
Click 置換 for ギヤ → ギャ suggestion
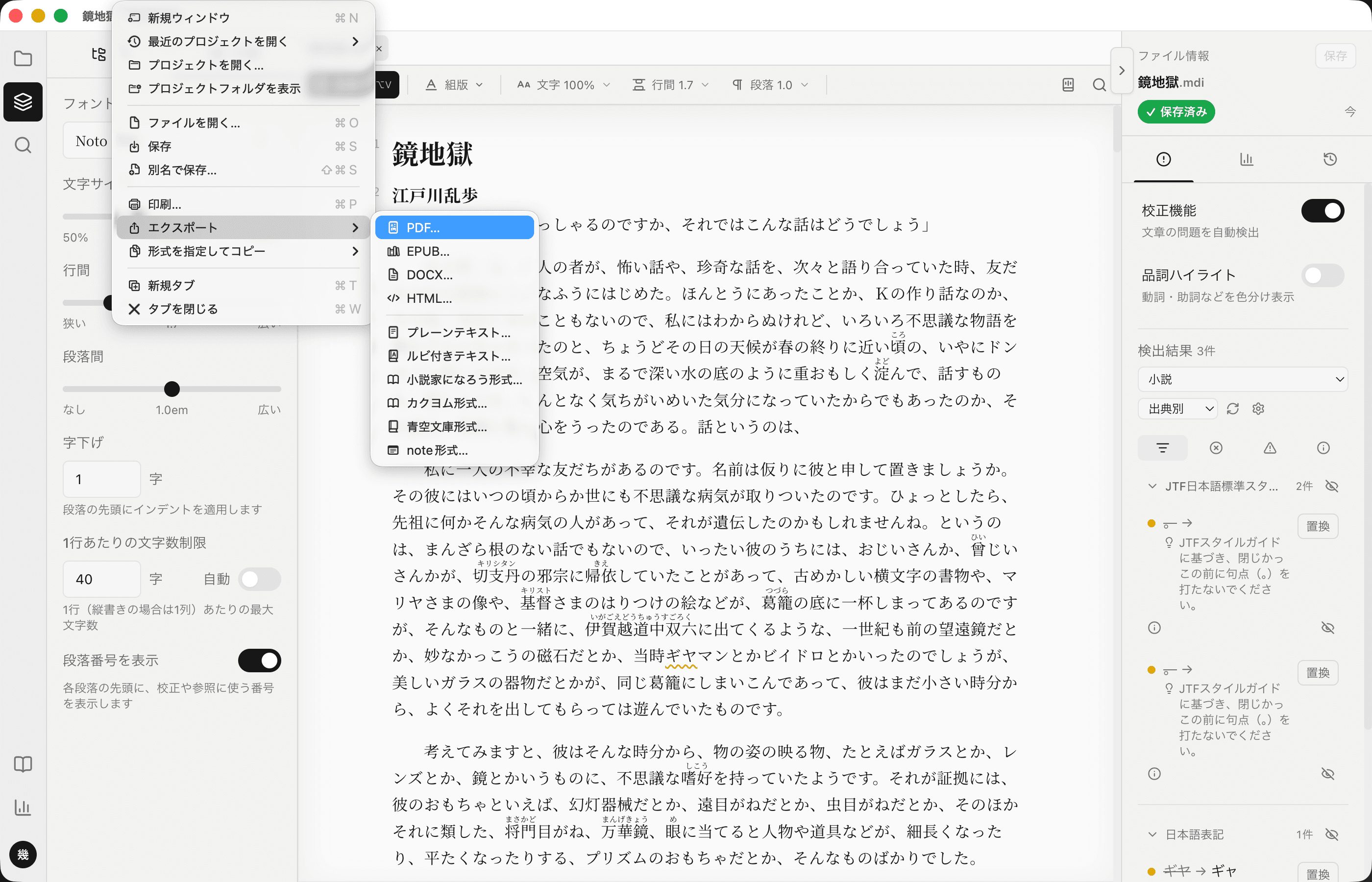click(1318, 873)
